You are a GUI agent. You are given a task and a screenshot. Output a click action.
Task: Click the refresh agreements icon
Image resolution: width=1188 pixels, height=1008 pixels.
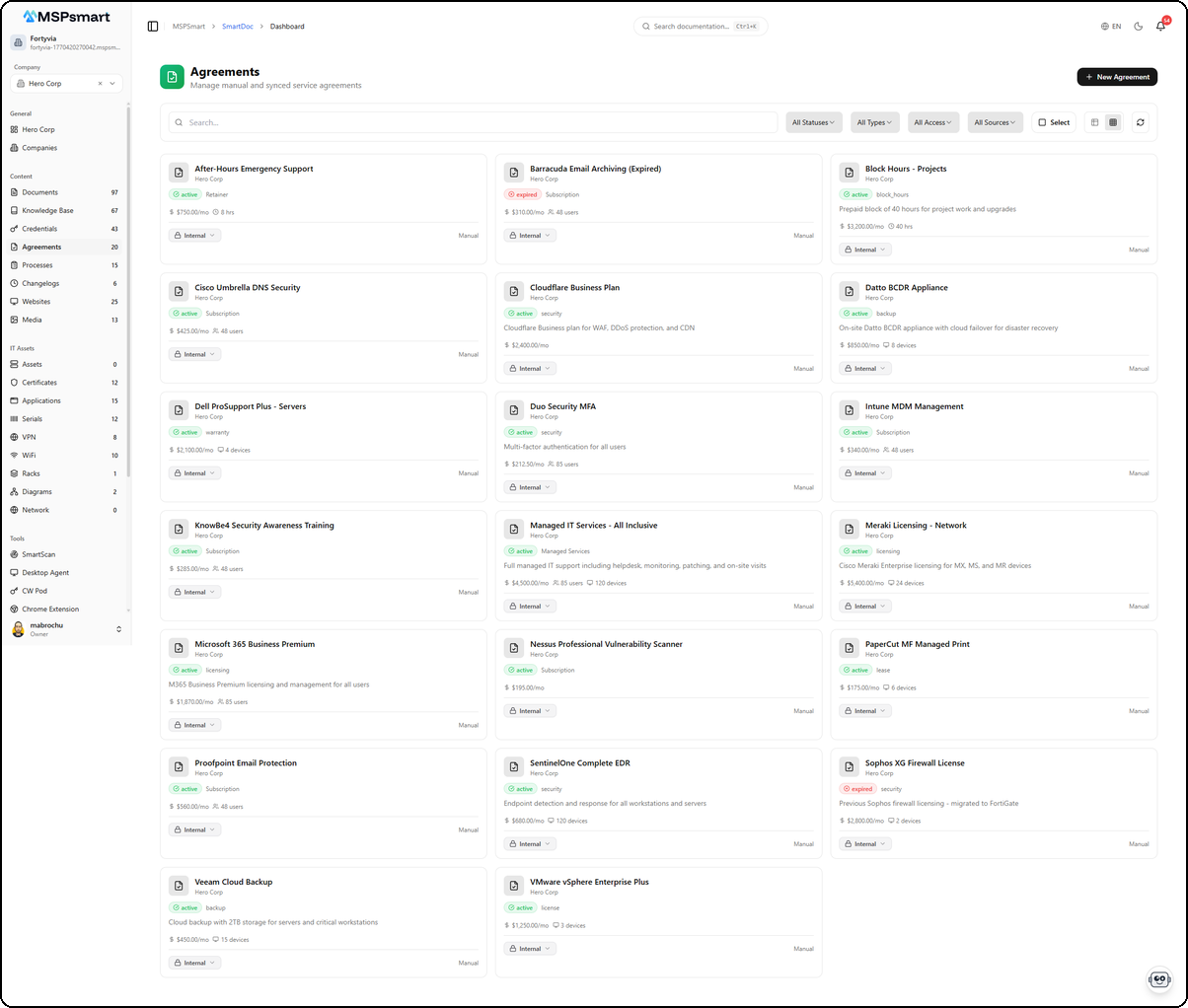[x=1141, y=122]
